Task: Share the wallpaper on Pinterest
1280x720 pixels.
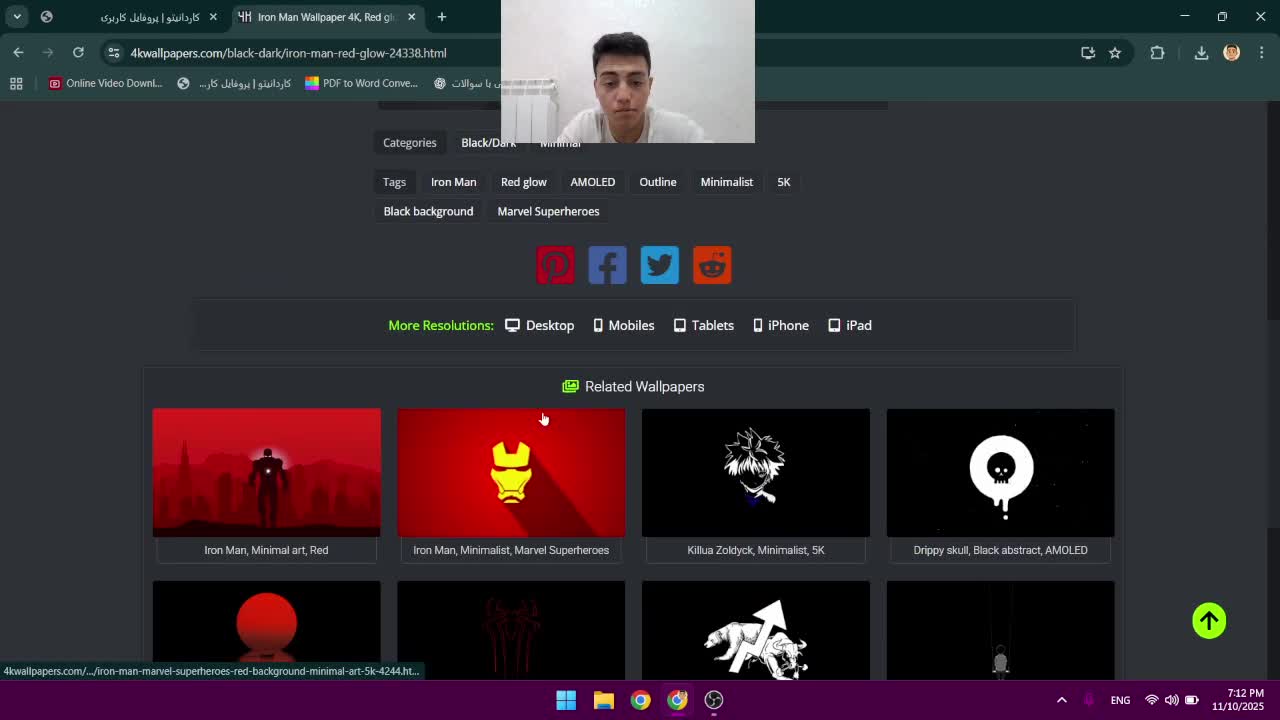Action: [x=555, y=264]
